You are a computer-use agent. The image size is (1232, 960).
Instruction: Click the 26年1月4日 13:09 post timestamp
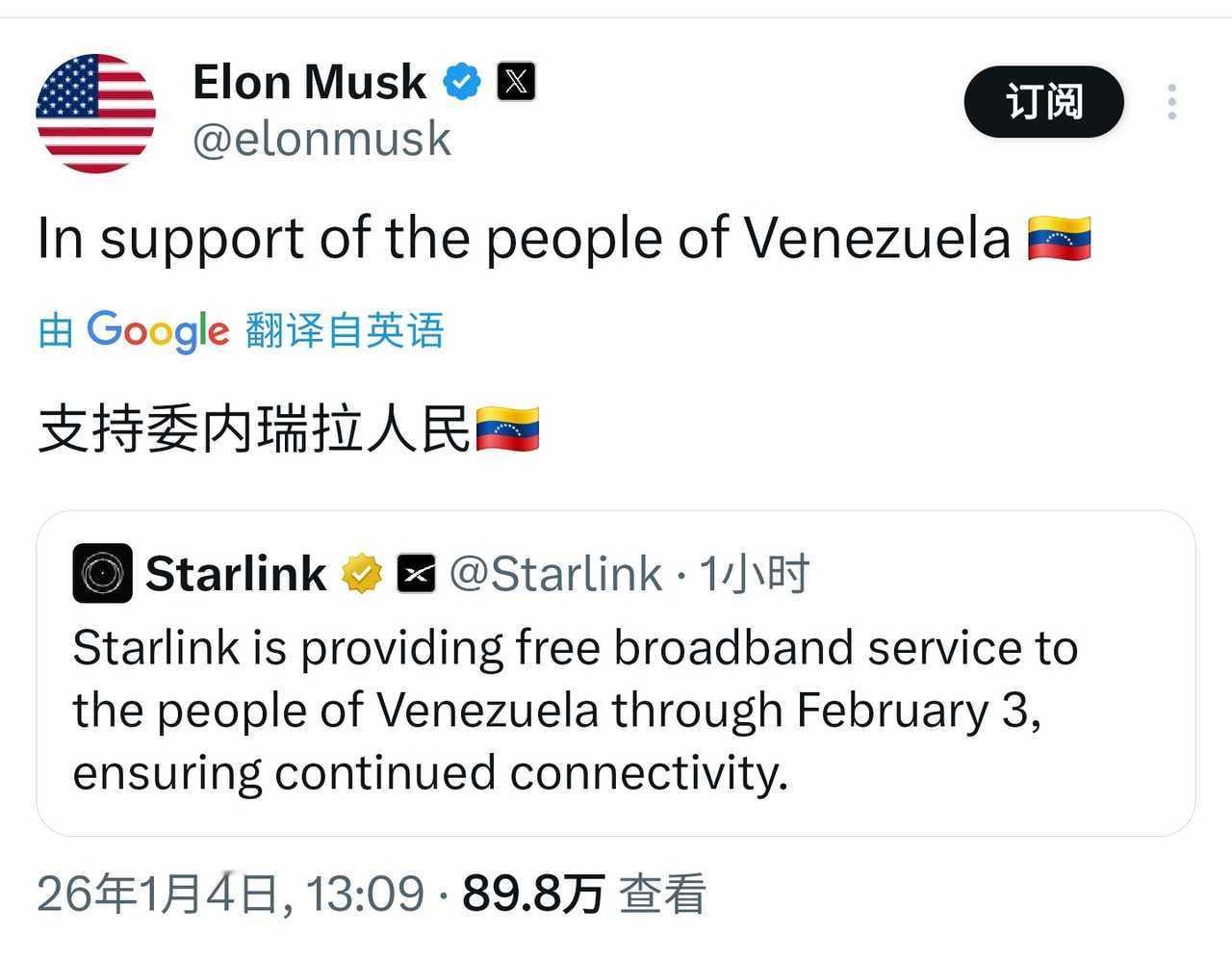[x=231, y=894]
